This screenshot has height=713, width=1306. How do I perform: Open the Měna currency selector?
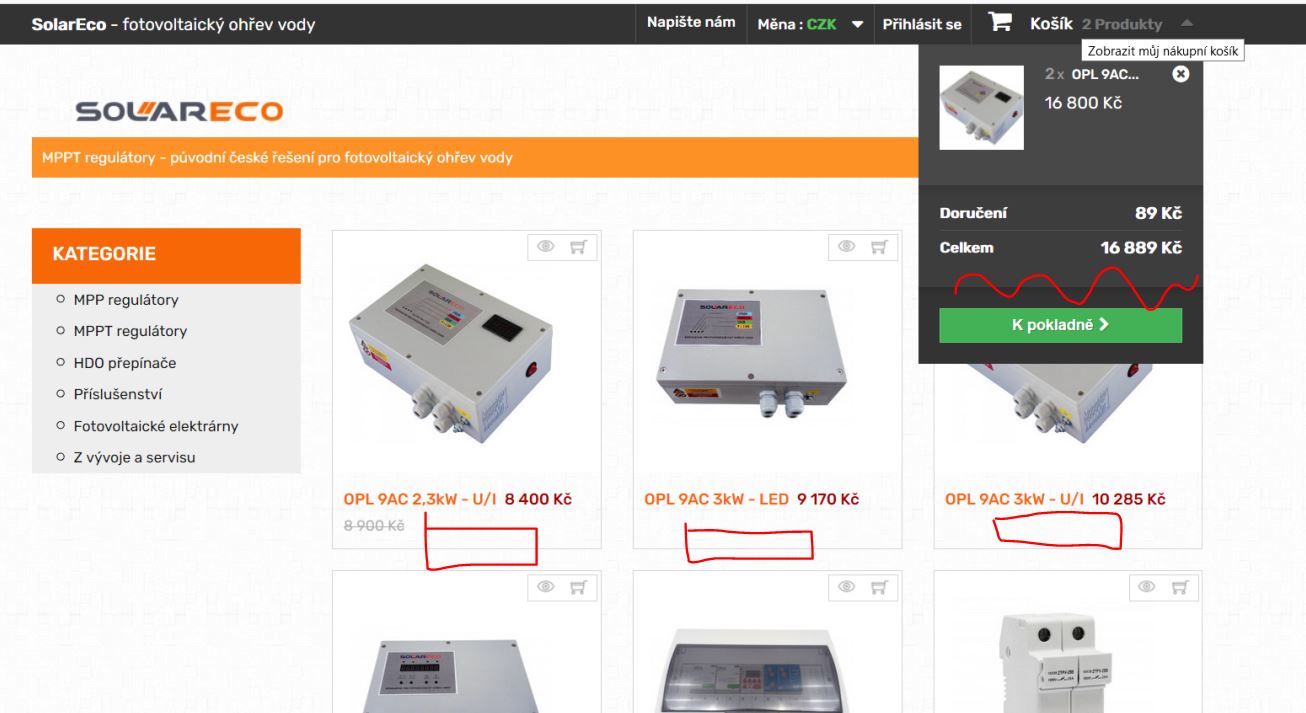810,24
